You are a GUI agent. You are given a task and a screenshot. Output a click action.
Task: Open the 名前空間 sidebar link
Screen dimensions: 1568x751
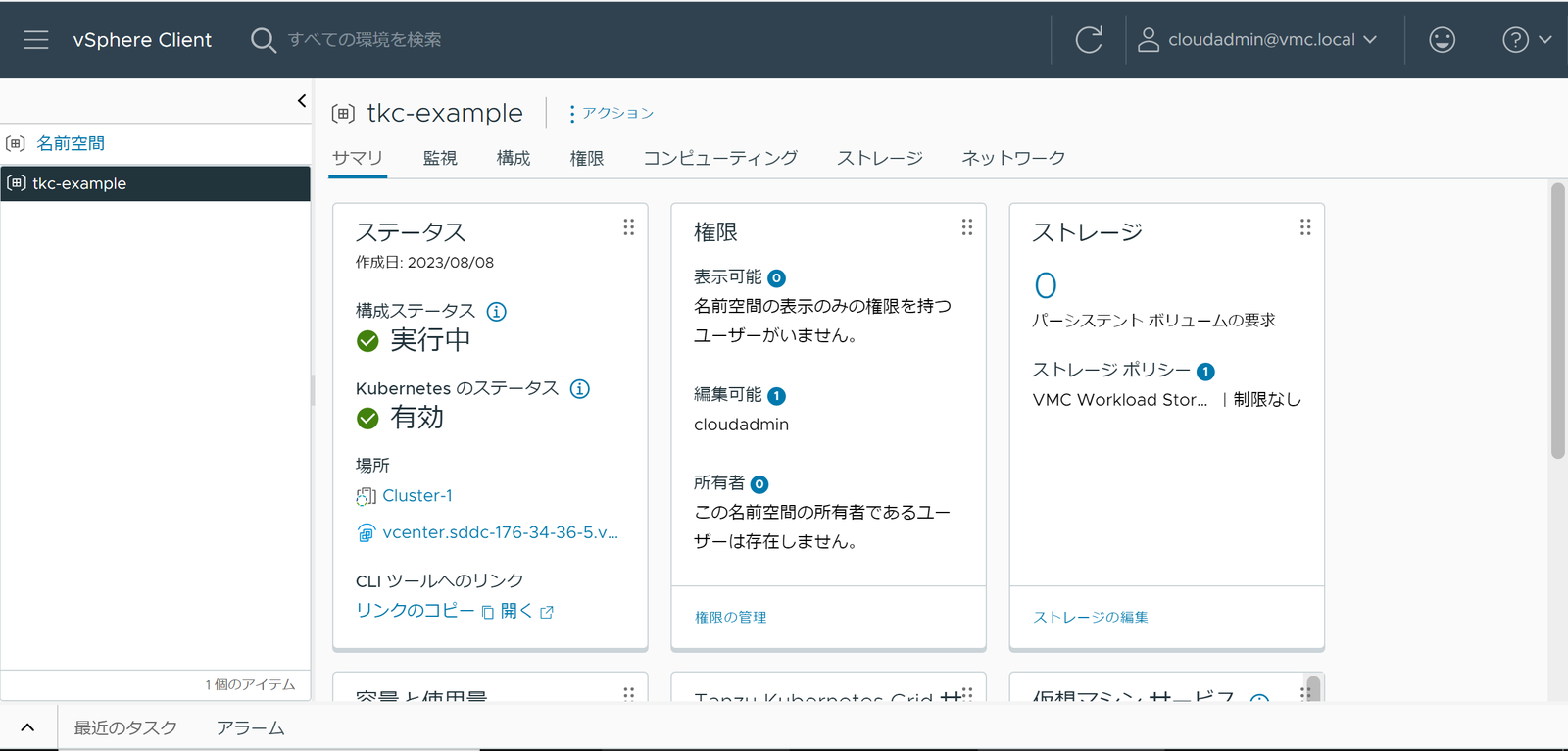click(x=71, y=143)
